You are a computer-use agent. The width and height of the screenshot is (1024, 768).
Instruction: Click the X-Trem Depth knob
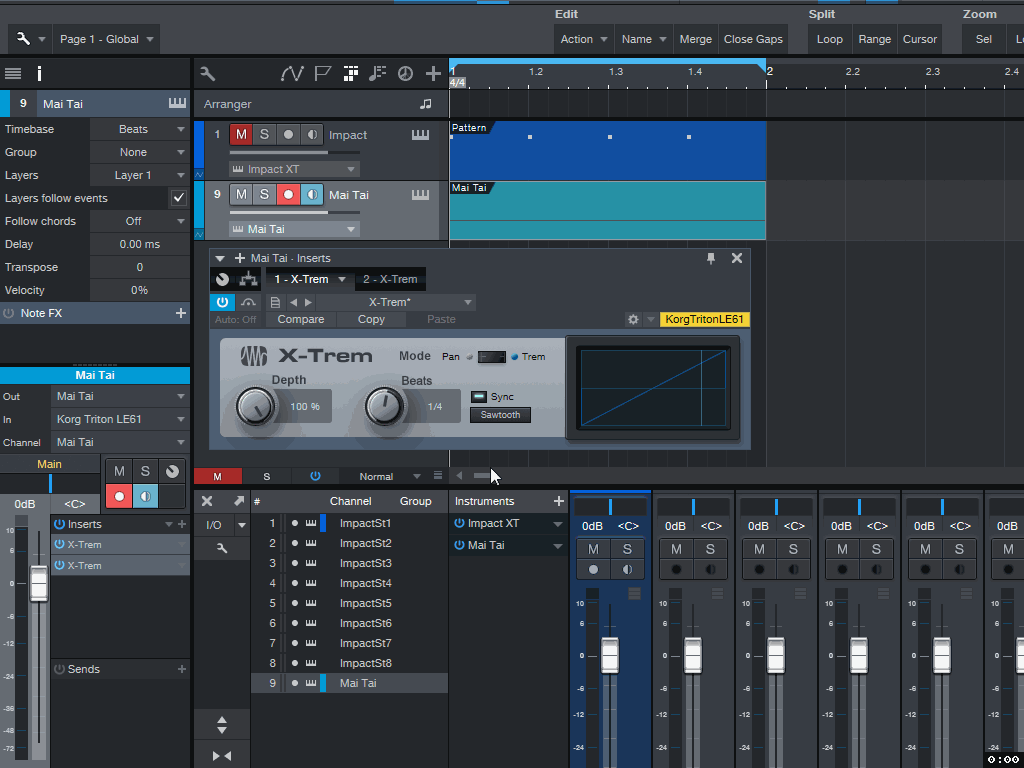click(x=256, y=406)
